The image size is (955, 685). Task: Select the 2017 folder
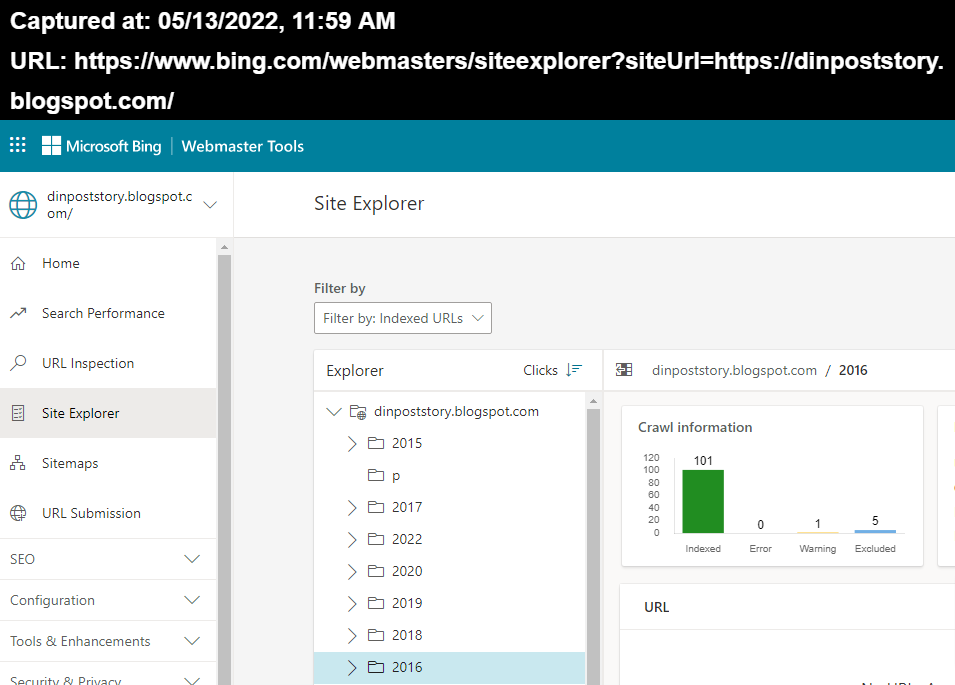coord(407,507)
